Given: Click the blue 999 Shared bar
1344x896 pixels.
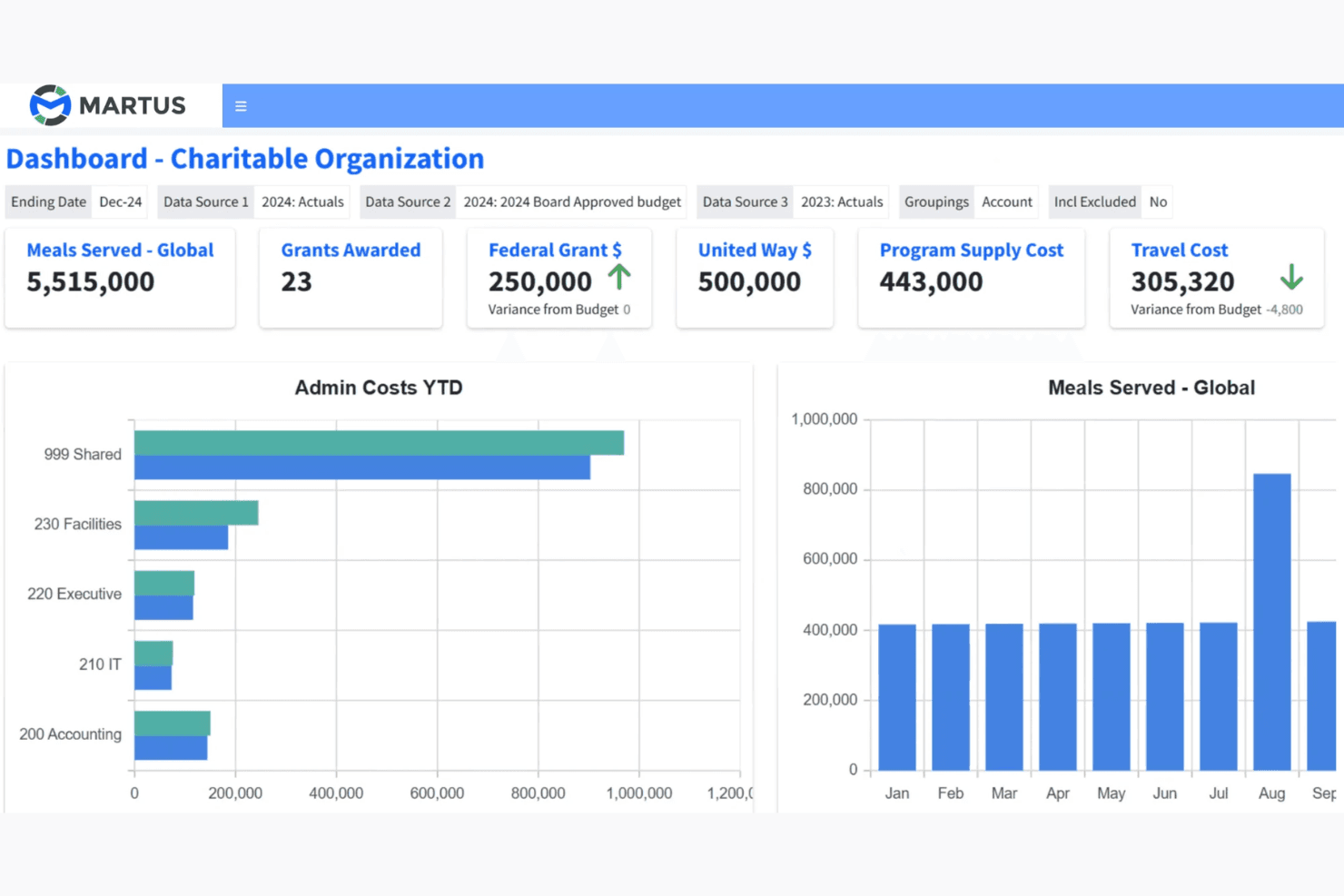Looking at the screenshot, I should pyautogui.click(x=362, y=467).
